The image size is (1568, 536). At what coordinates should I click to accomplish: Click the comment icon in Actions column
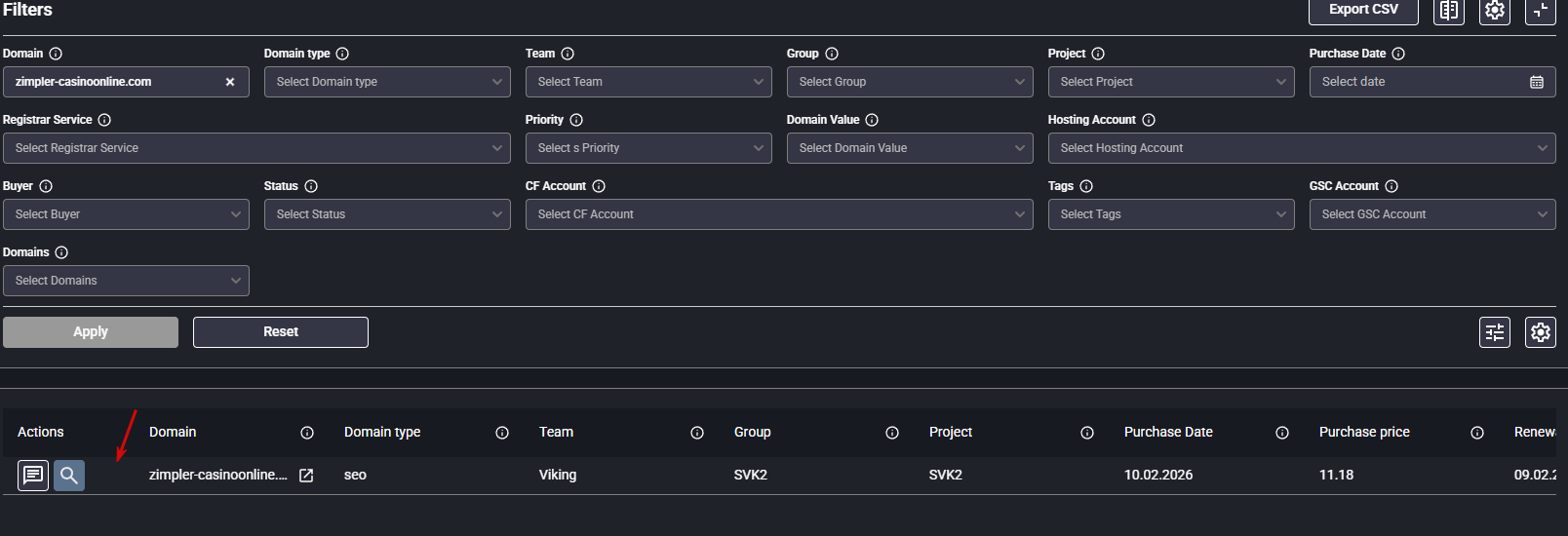[33, 476]
